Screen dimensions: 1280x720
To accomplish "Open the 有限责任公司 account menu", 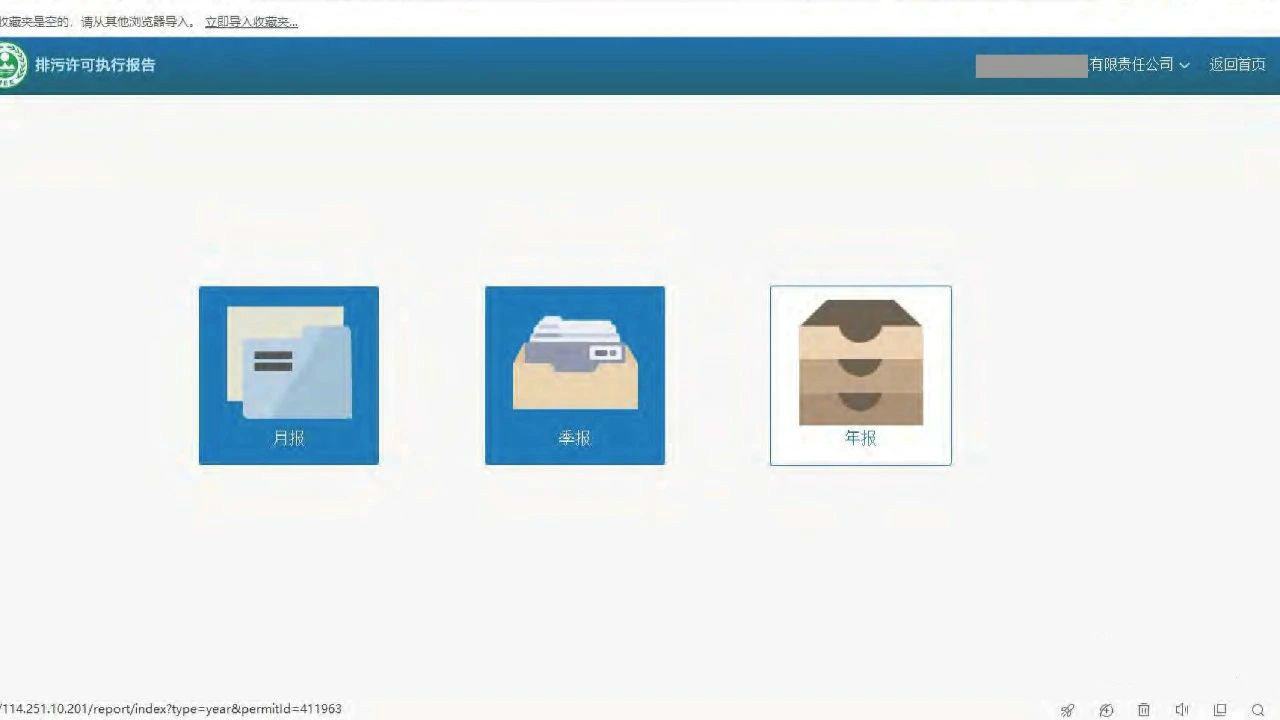I will [x=1131, y=65].
